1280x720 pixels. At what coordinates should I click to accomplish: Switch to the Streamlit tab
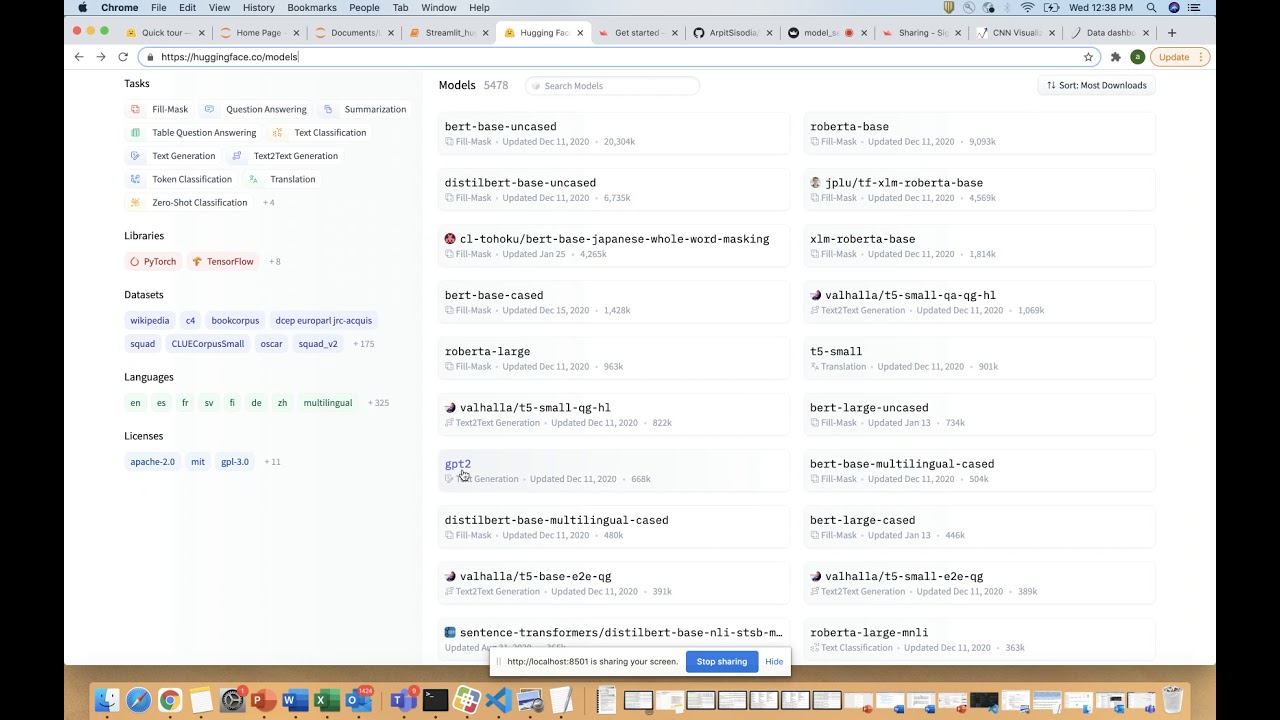tap(449, 32)
